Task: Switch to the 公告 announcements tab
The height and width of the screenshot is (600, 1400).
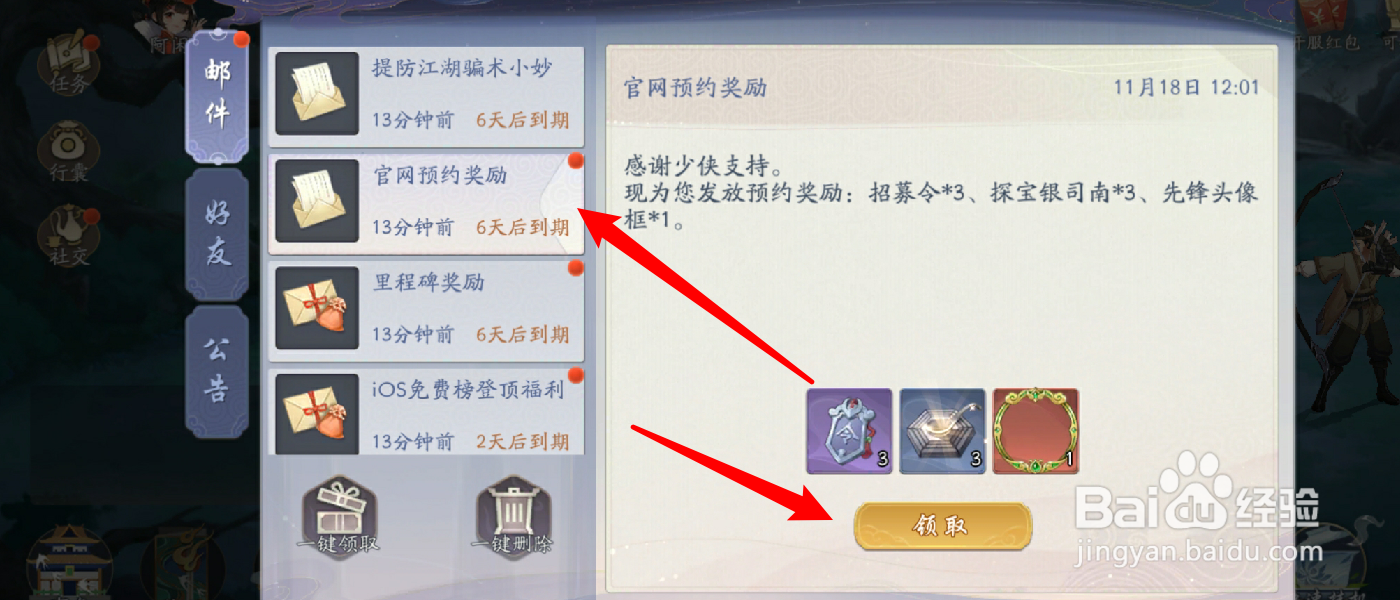Action: (x=217, y=371)
